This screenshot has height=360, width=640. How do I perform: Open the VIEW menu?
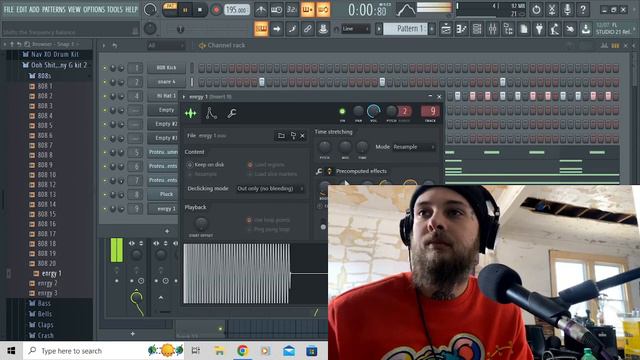pyautogui.click(x=74, y=9)
